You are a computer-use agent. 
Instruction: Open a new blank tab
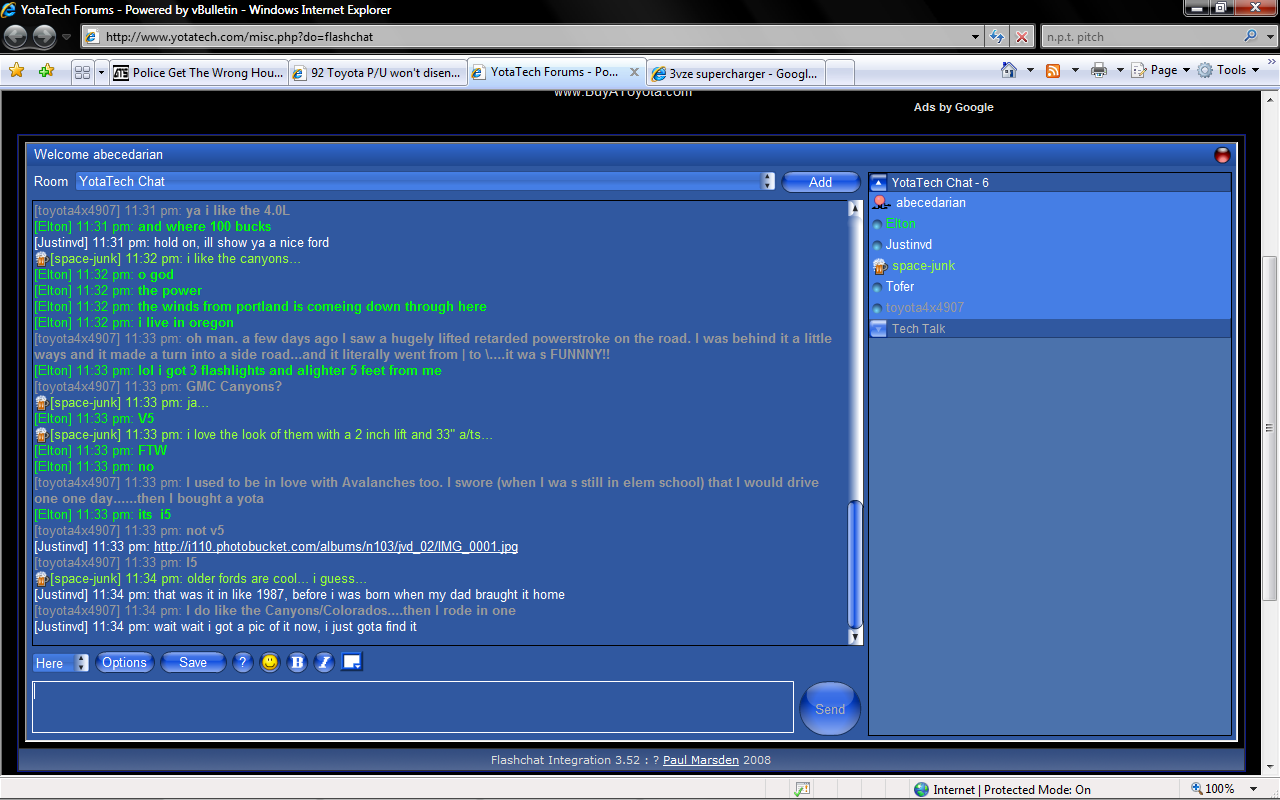pyautogui.click(x=840, y=73)
